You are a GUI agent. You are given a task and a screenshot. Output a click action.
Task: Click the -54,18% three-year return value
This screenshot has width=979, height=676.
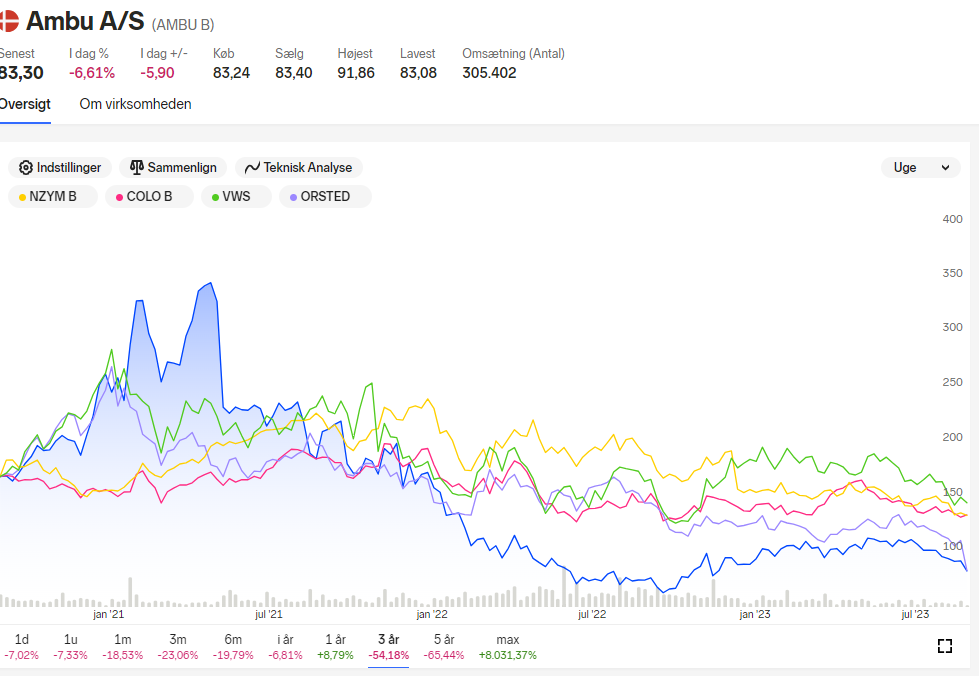(388, 655)
